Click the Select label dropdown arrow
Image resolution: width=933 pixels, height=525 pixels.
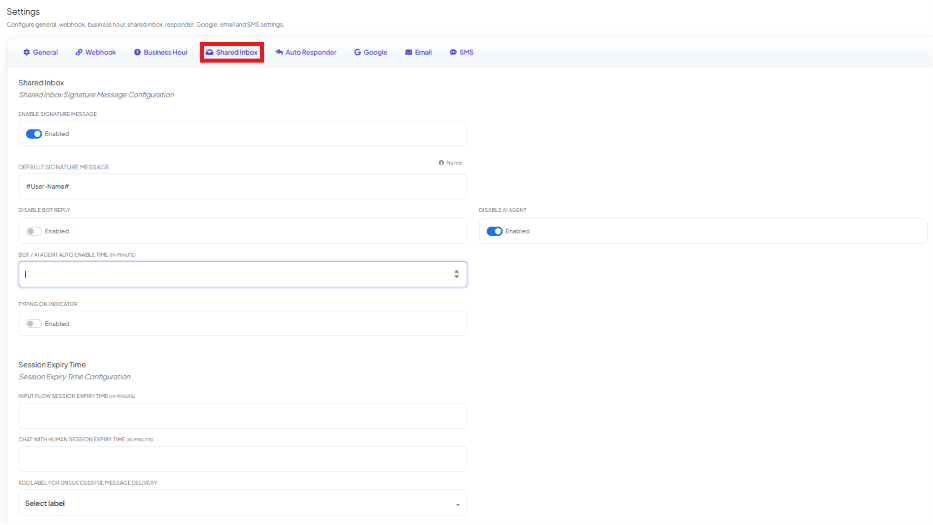coord(458,505)
